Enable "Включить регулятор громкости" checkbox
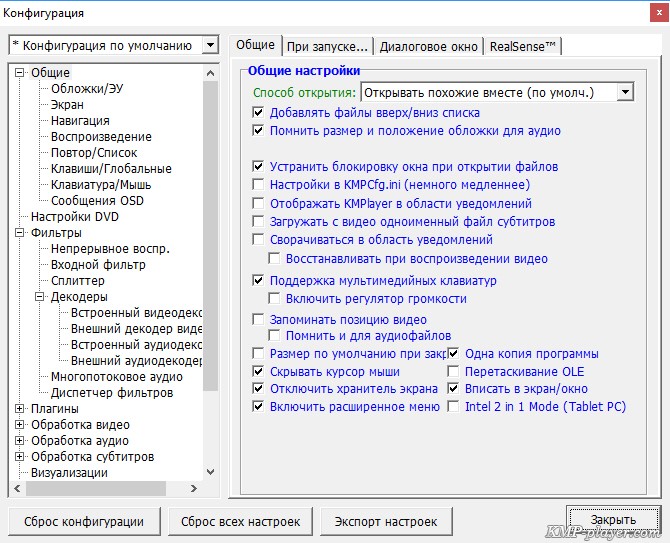Viewport: 670px width, 543px height. pos(274,299)
